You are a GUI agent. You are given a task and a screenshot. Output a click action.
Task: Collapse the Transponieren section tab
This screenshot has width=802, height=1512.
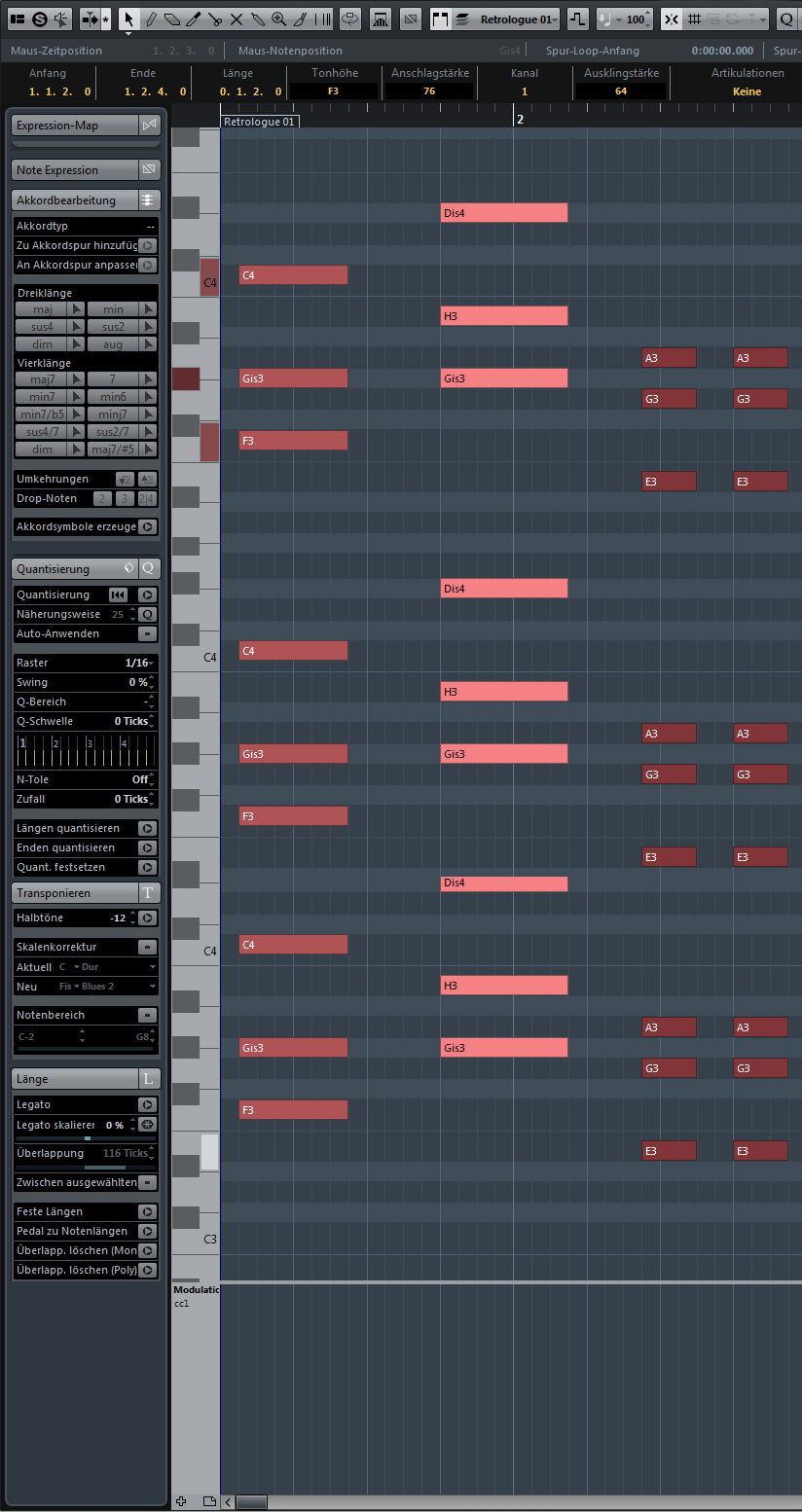click(x=75, y=893)
